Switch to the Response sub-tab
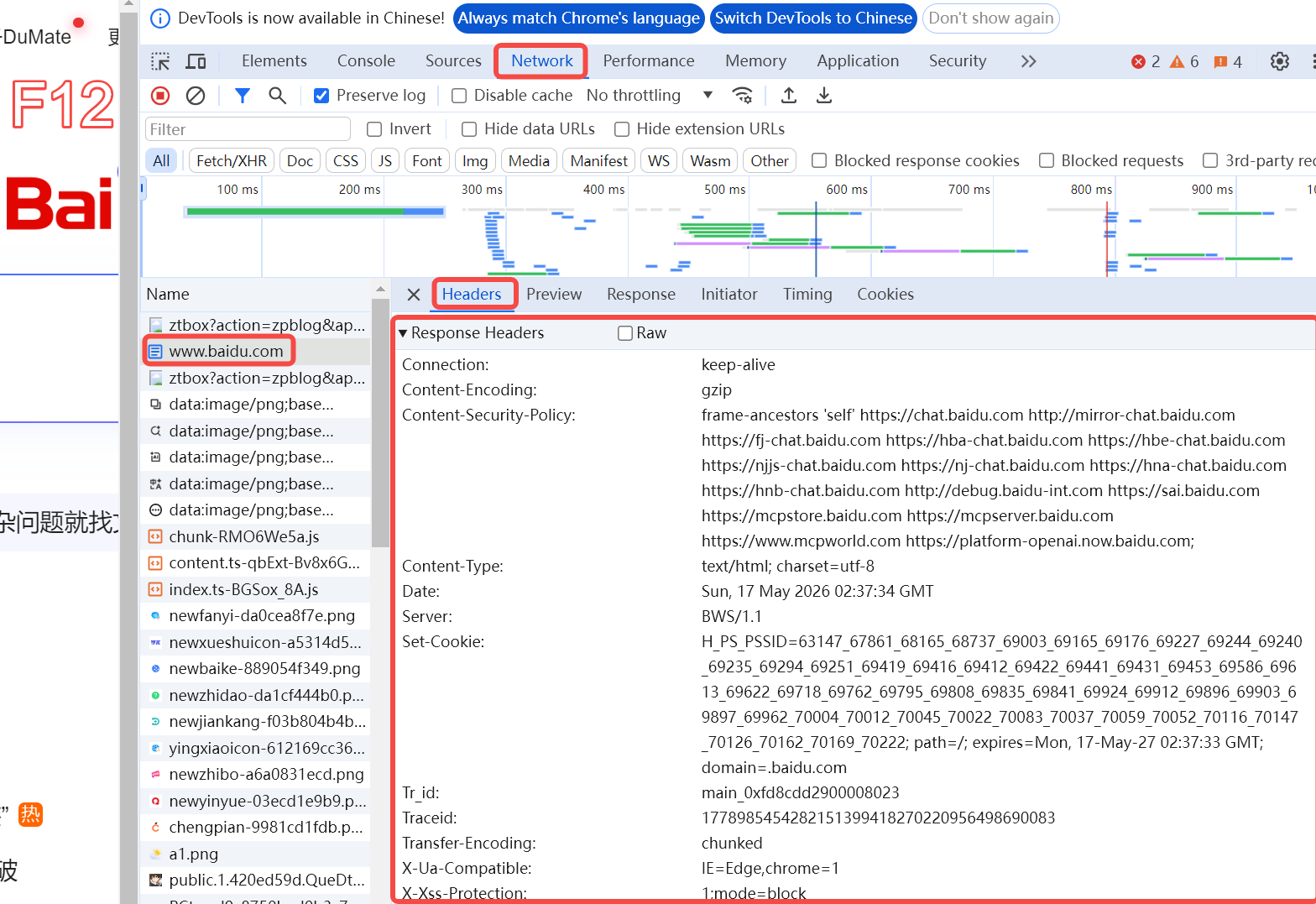Screen dimensions: 1316x904 click(641, 295)
